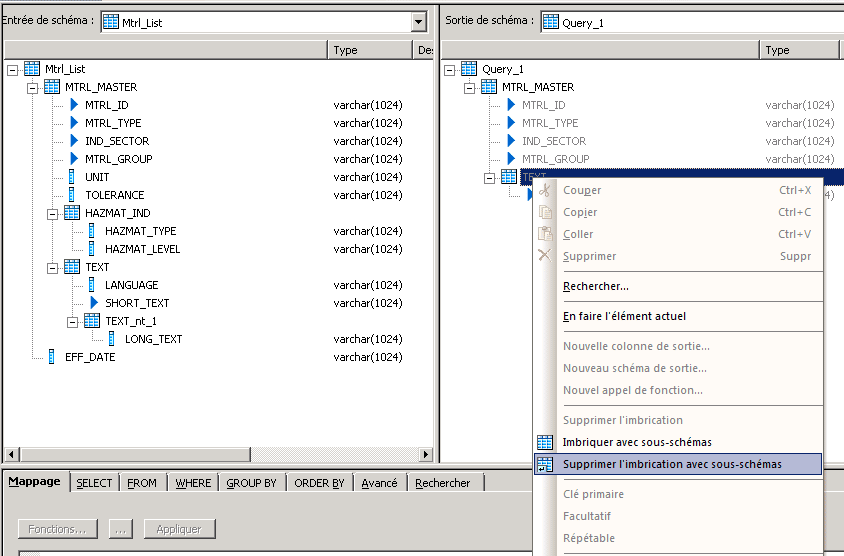Select 'Imbriquer avec sous-schémas' menu entry

coord(637,442)
